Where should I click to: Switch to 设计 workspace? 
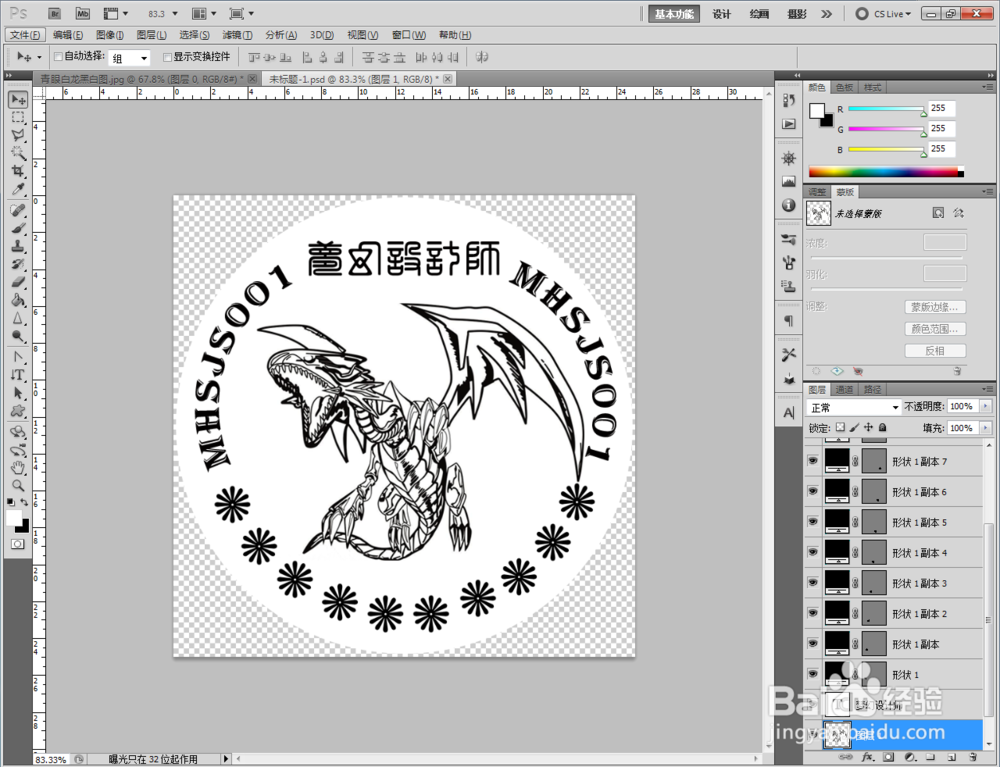click(721, 14)
